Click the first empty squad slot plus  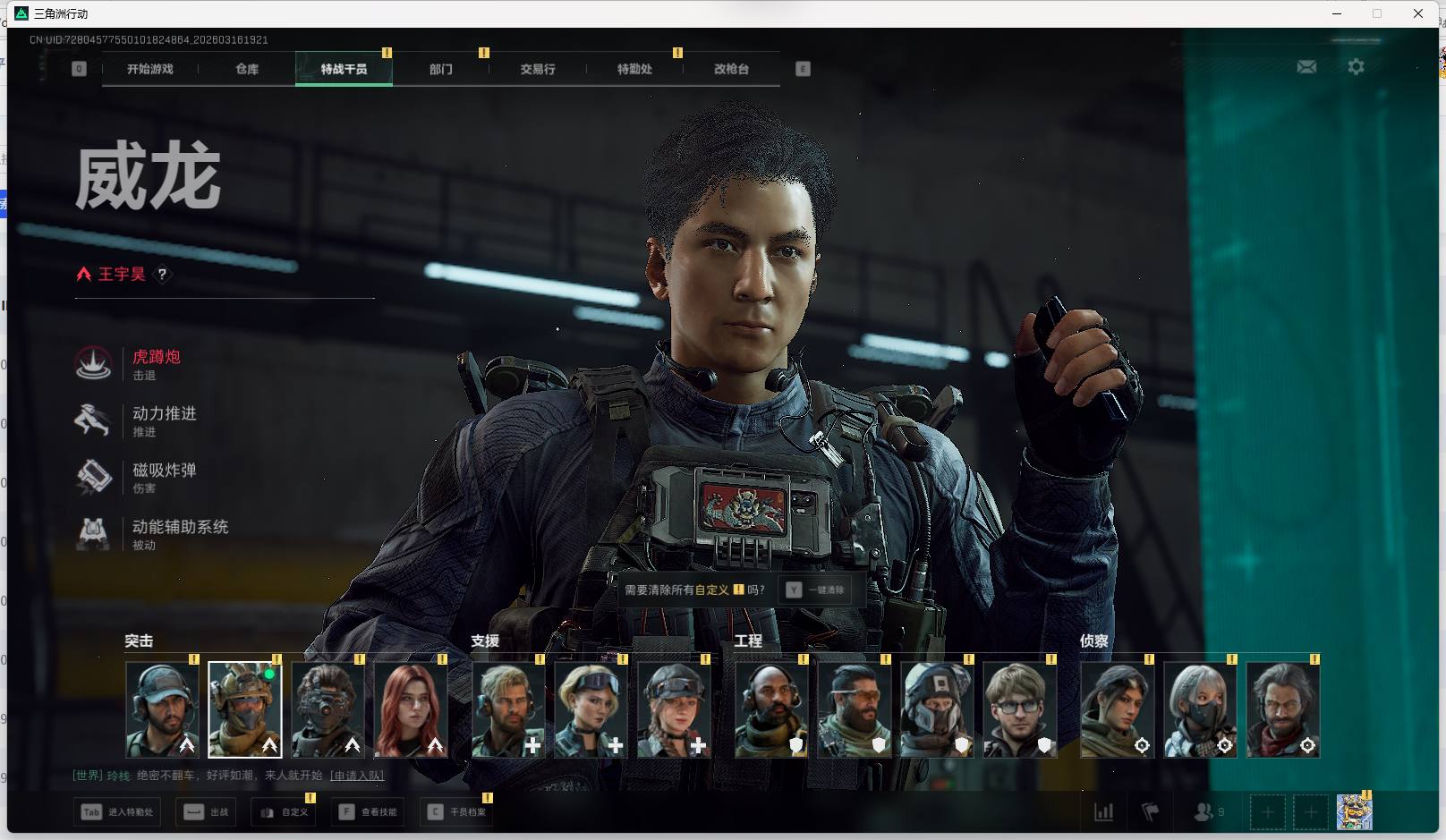point(1267,812)
